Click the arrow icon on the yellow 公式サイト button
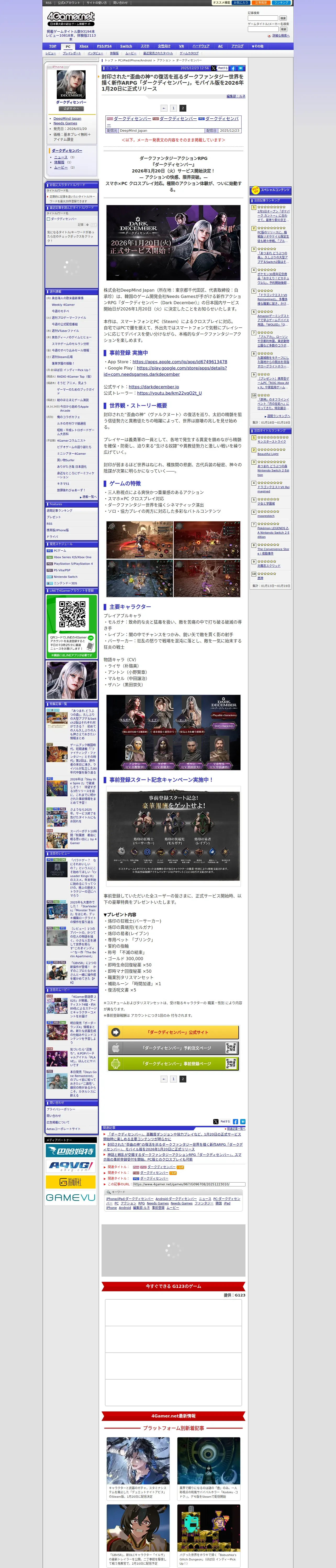 coord(116,1032)
